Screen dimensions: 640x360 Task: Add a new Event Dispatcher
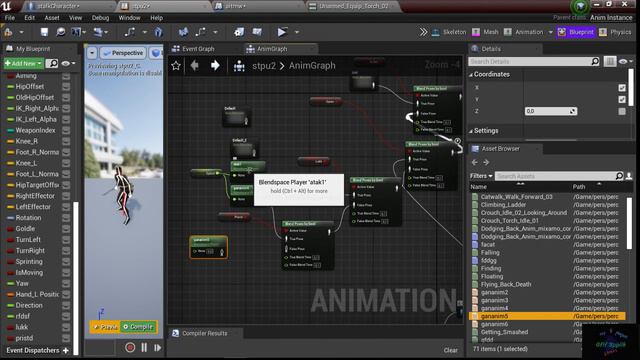point(66,351)
